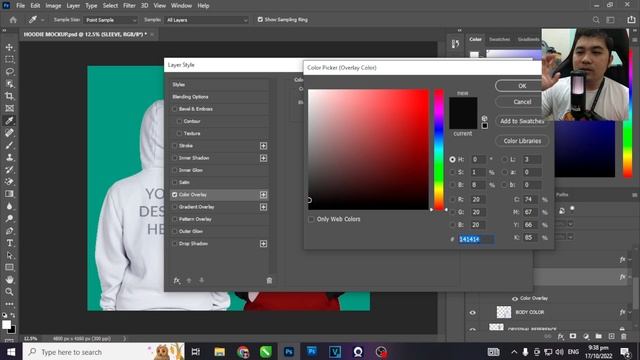Add another Stroke effect with plus icon
The height and width of the screenshot is (360, 640).
[263, 146]
